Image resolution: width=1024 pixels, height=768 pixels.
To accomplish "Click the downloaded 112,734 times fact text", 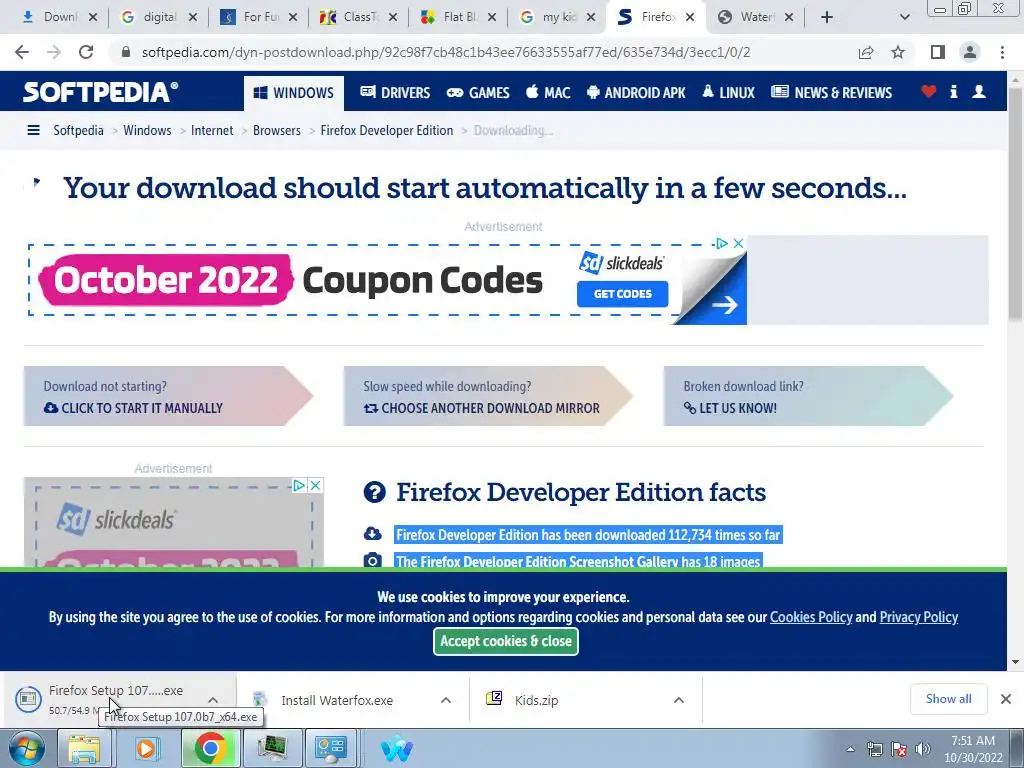I will point(588,535).
